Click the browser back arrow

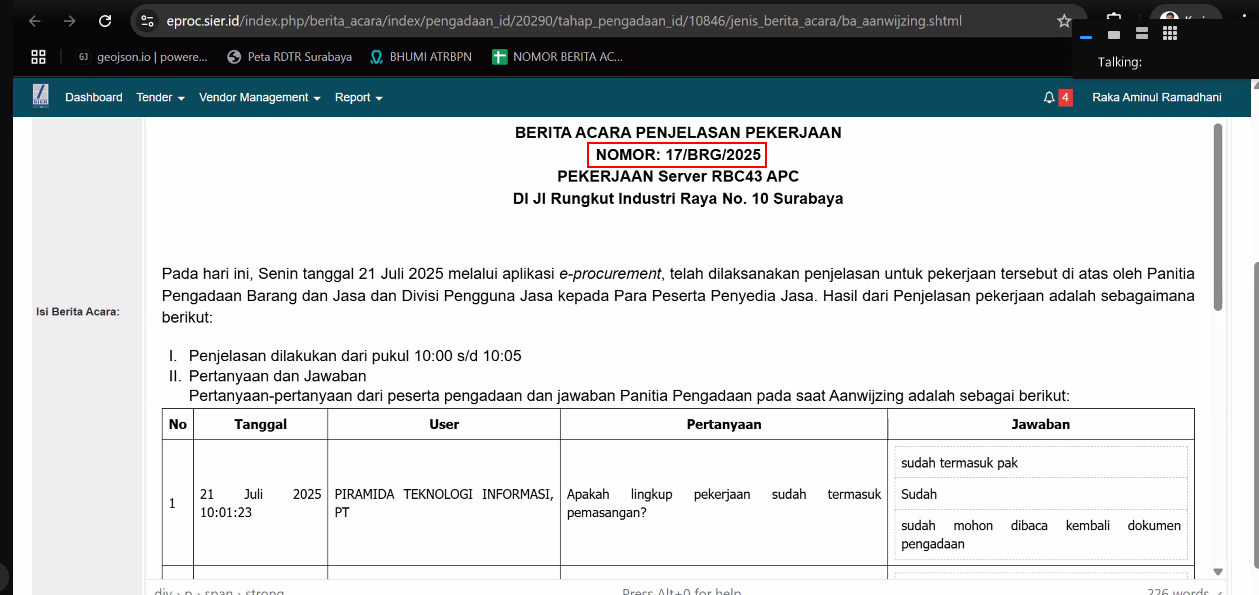[x=36, y=21]
